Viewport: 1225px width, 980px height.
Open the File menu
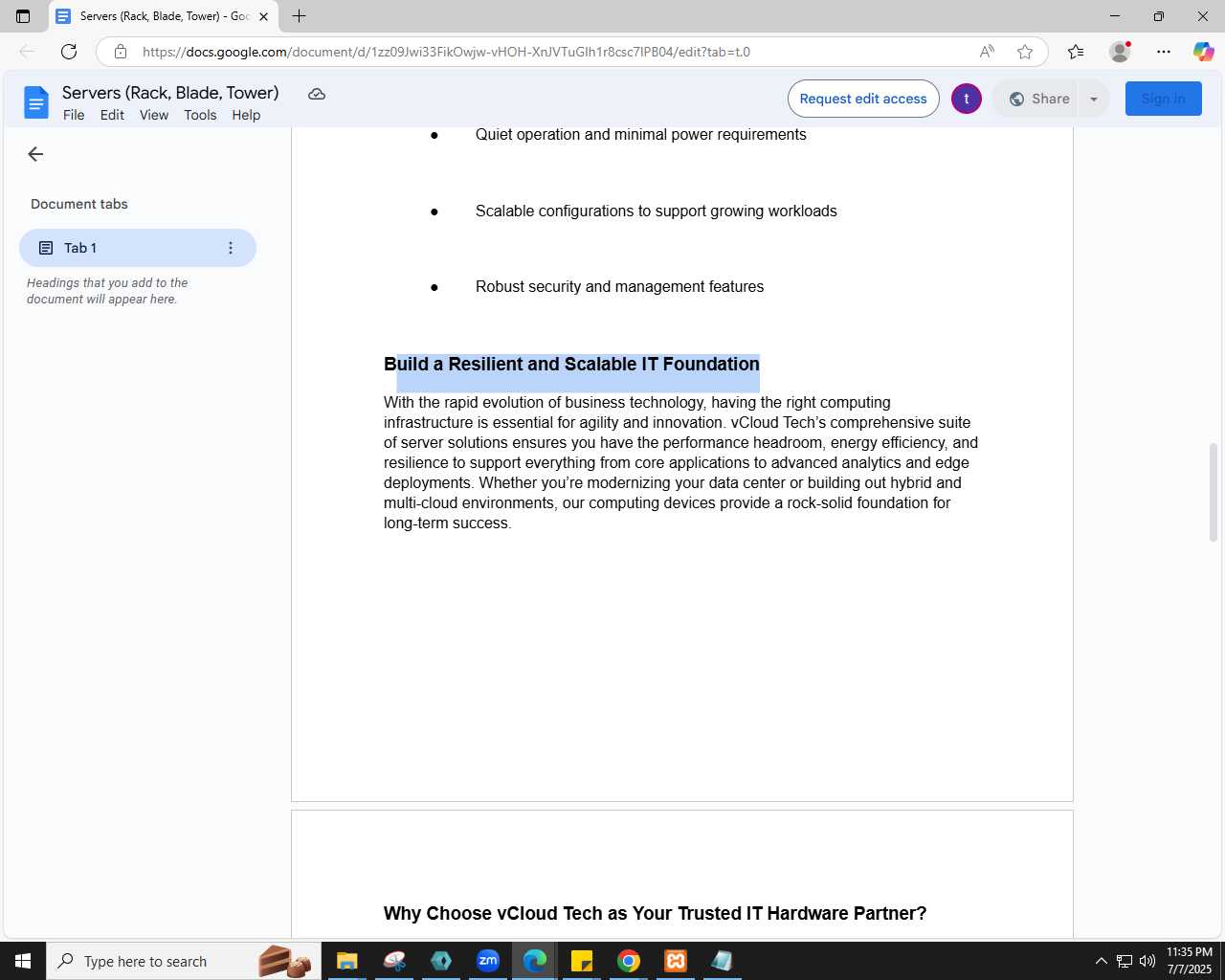(74, 115)
